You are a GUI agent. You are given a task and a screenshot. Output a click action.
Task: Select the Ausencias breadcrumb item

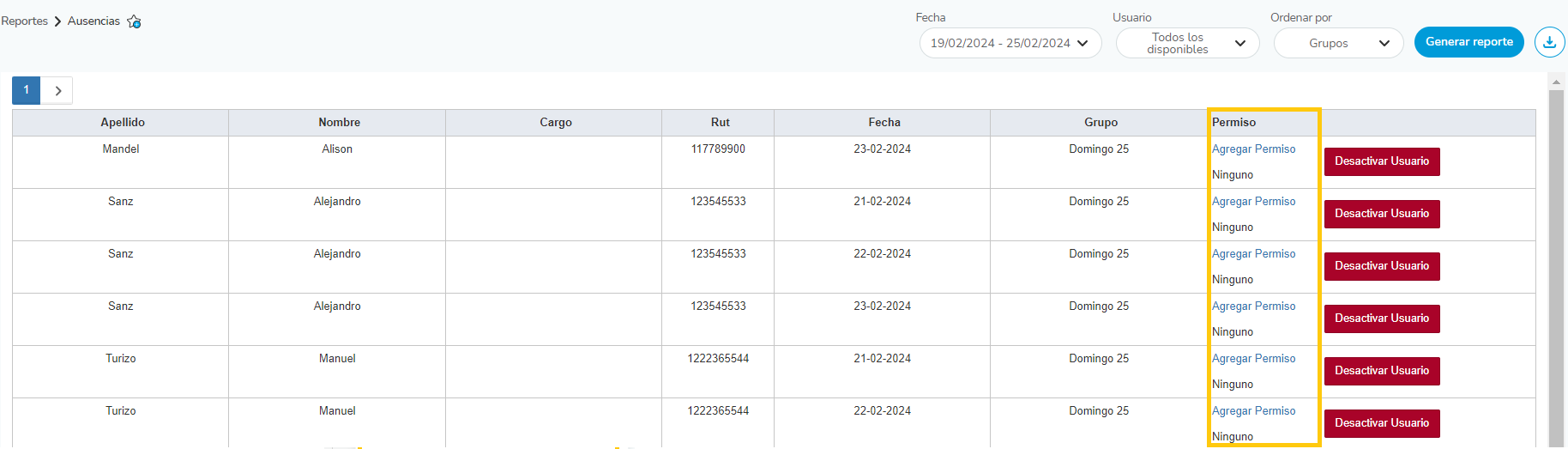tap(93, 21)
